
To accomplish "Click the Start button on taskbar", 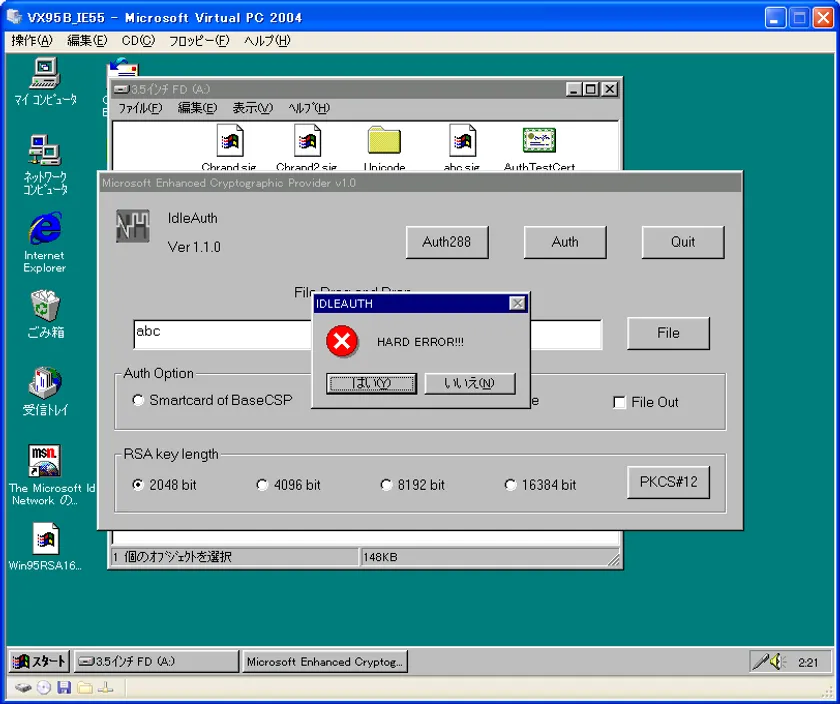I will 40,661.
